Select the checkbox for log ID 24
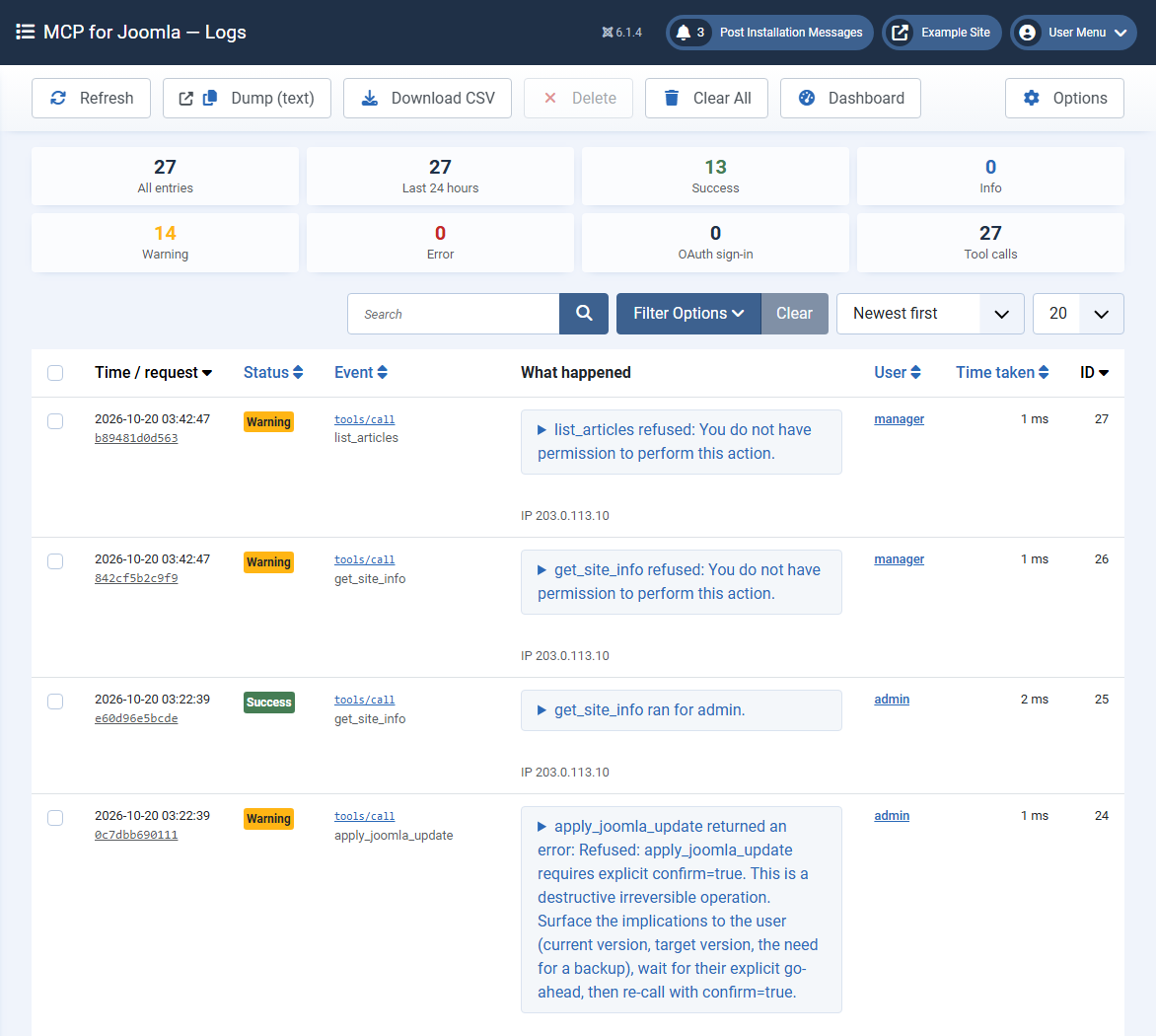 tap(55, 818)
